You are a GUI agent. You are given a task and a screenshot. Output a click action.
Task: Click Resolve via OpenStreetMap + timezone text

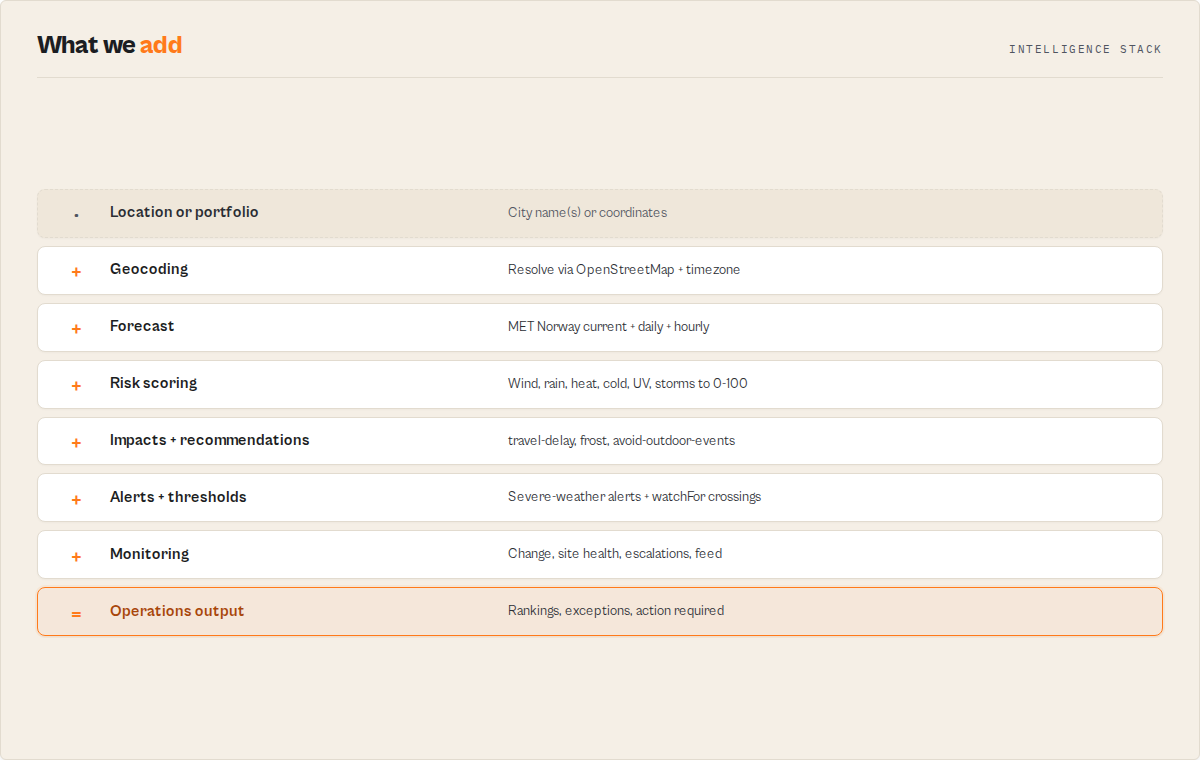point(624,269)
